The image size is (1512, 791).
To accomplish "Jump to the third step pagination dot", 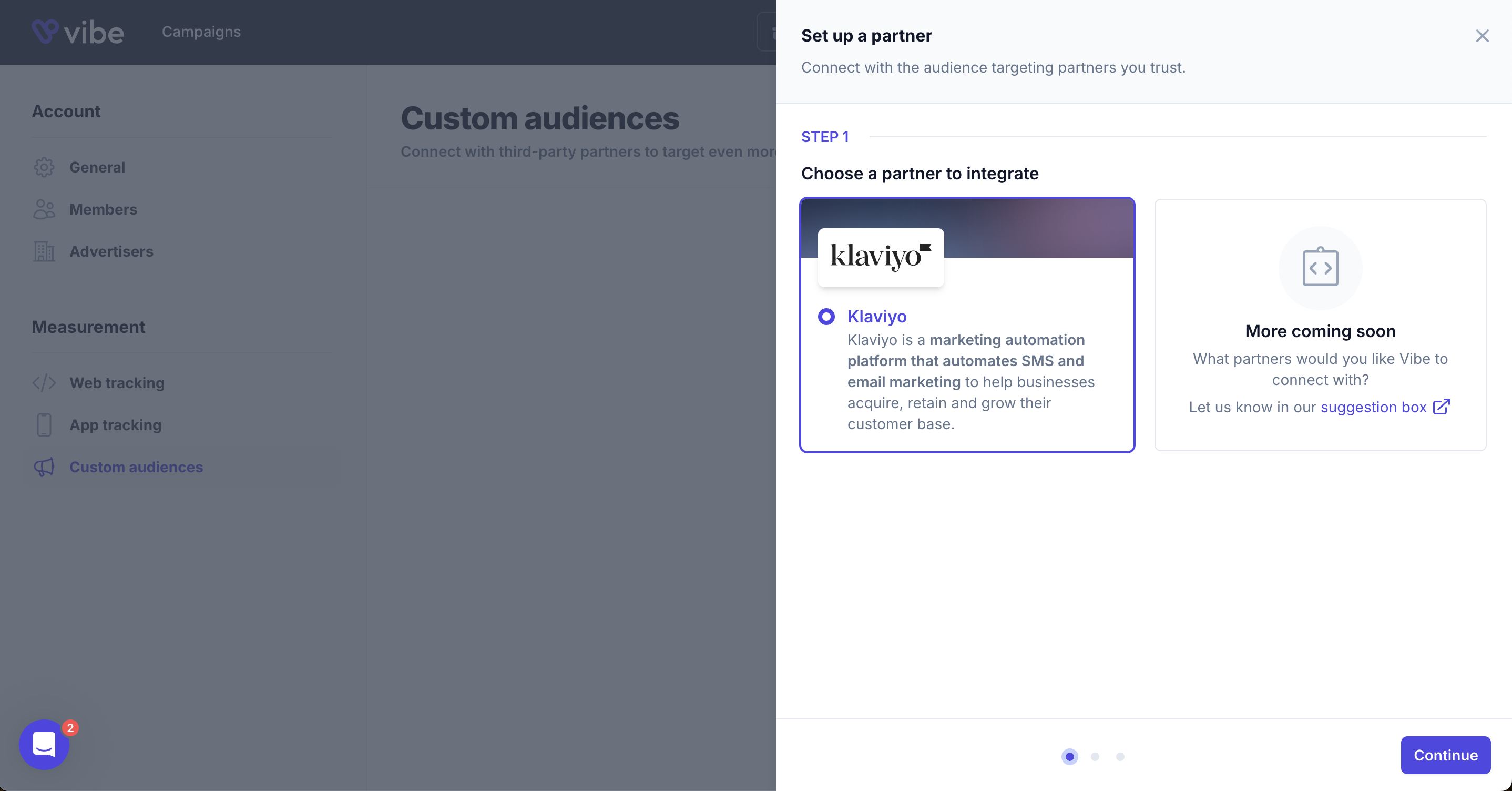I will tap(1120, 756).
